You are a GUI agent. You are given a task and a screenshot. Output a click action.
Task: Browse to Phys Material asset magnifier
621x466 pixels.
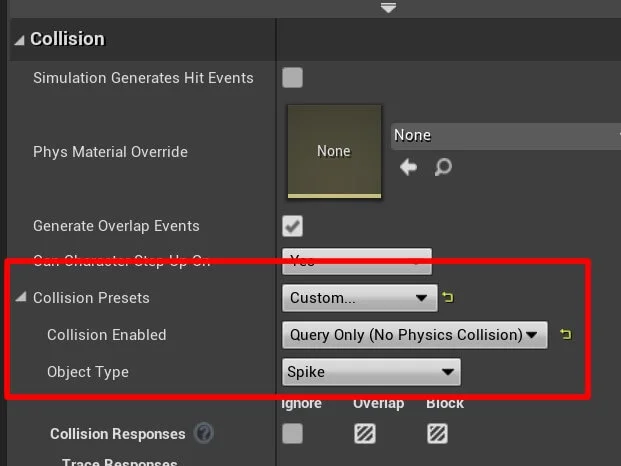click(x=443, y=167)
